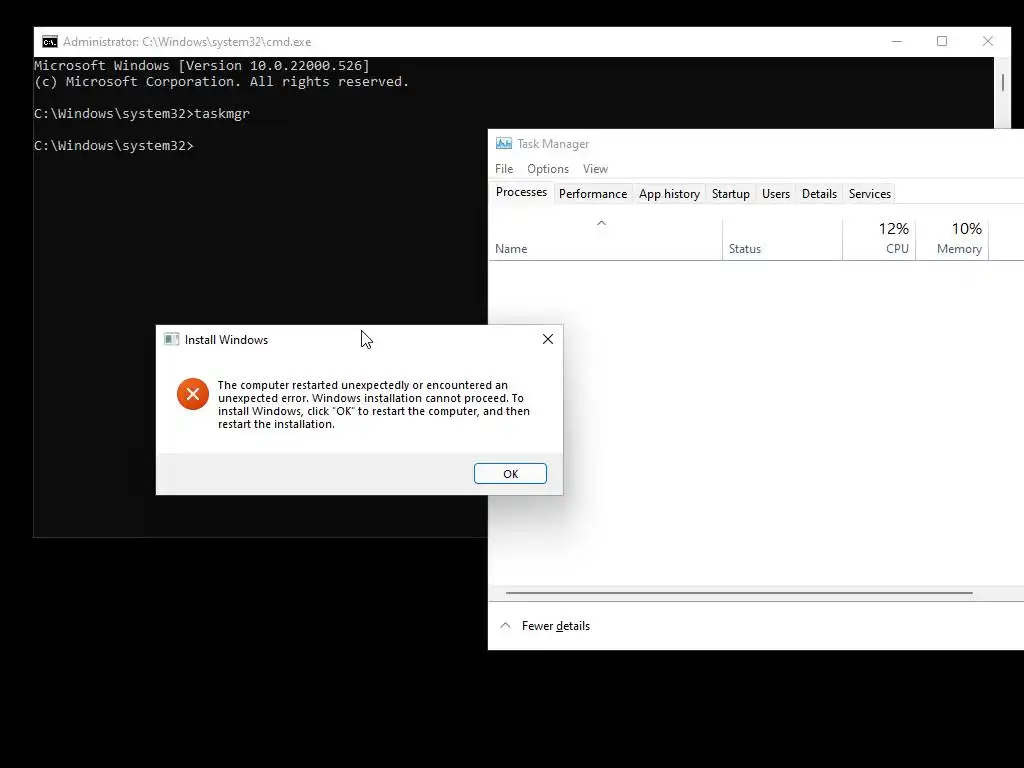Click the Task Manager window title text
Viewport: 1024px width, 768px height.
553,144
